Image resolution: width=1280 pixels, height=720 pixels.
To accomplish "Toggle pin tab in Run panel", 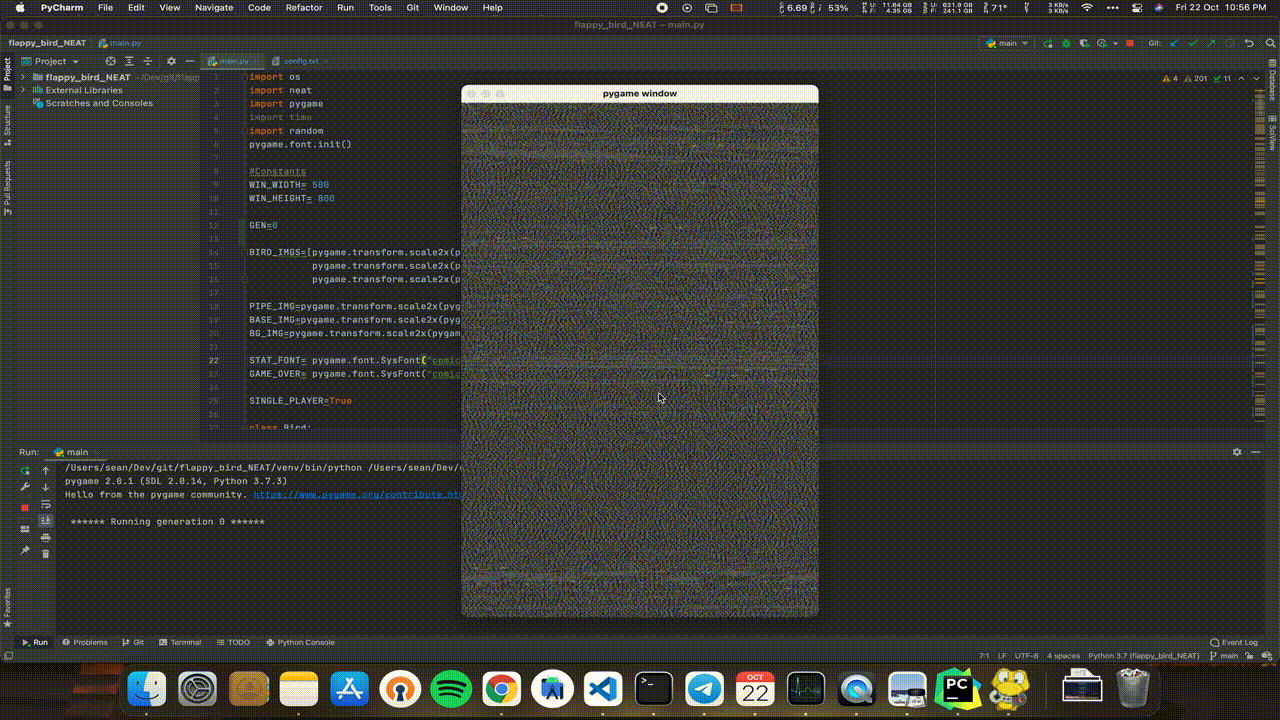I will click(x=25, y=550).
